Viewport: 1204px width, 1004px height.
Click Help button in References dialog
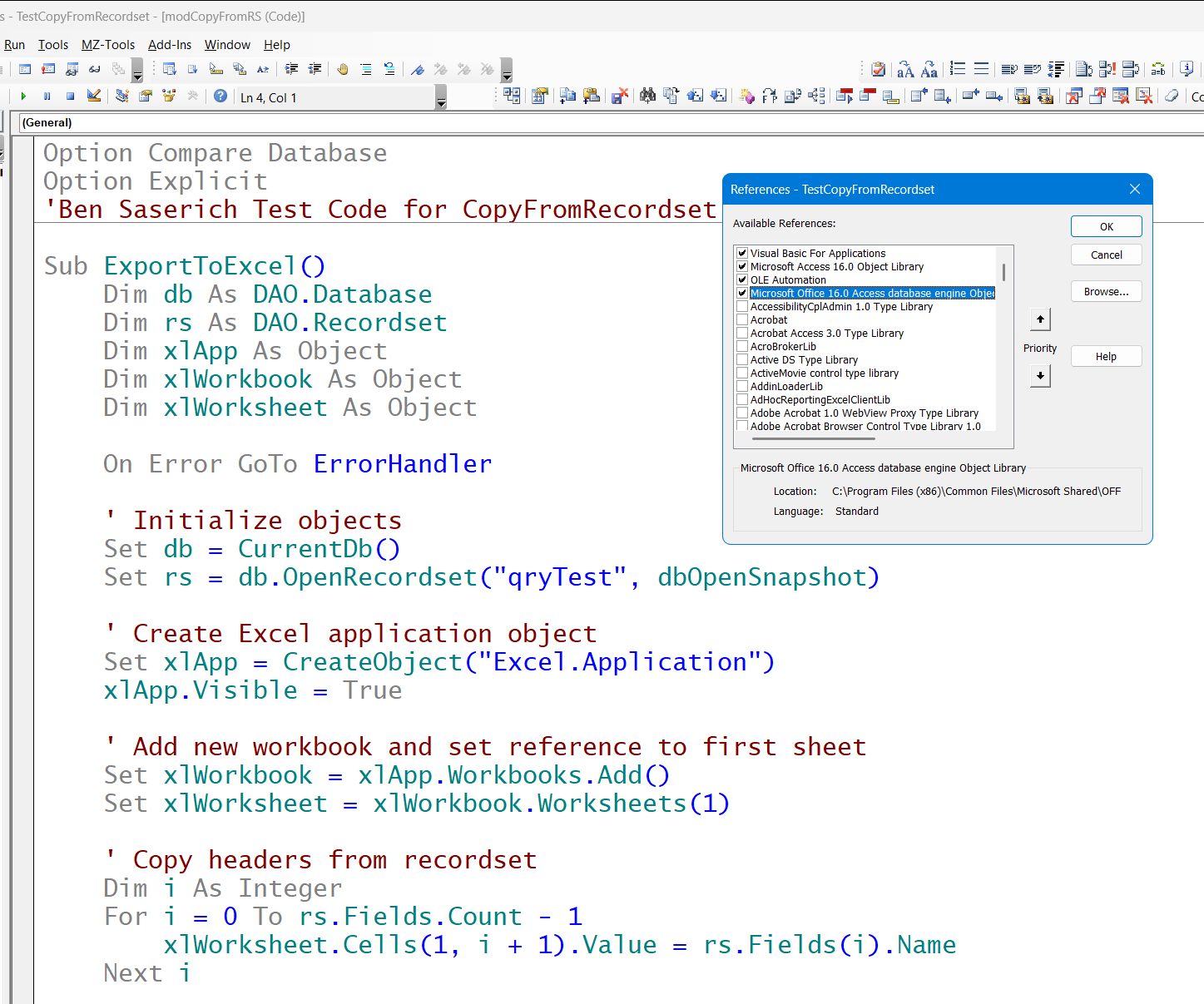click(1107, 356)
